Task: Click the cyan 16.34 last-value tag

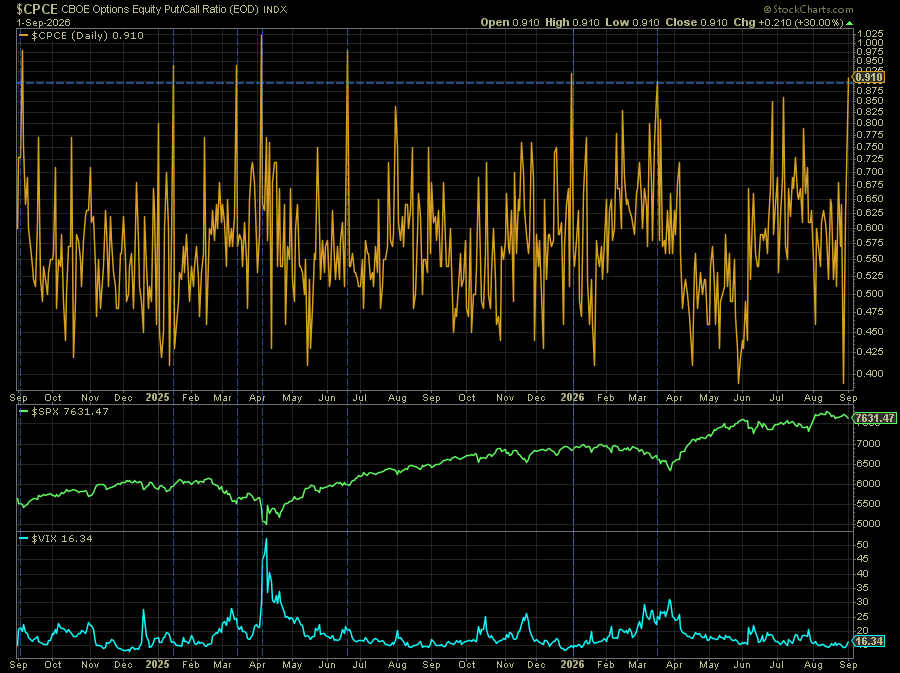Action: pos(869,641)
